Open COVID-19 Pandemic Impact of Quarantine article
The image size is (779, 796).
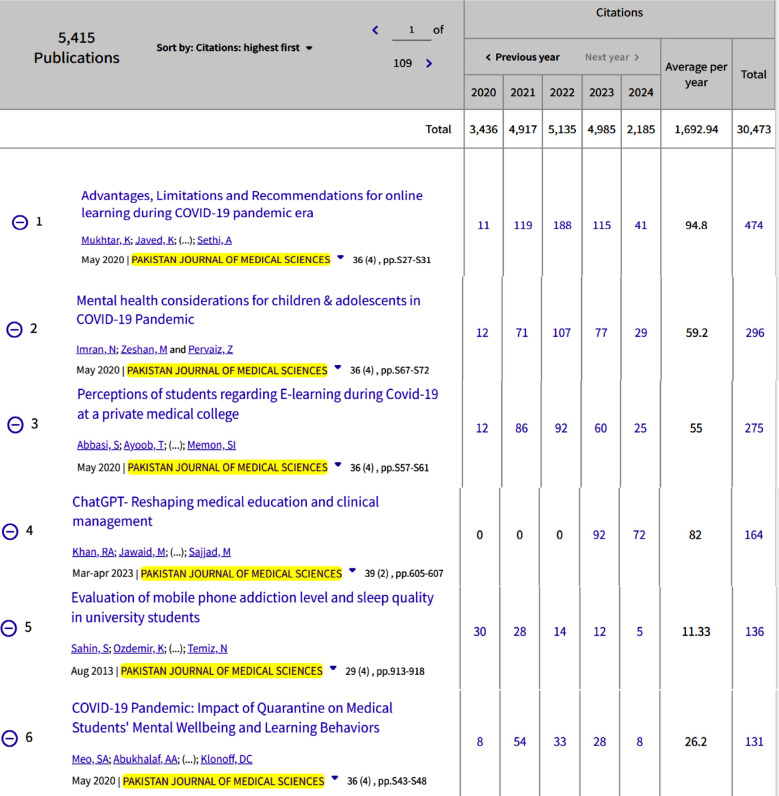232,718
